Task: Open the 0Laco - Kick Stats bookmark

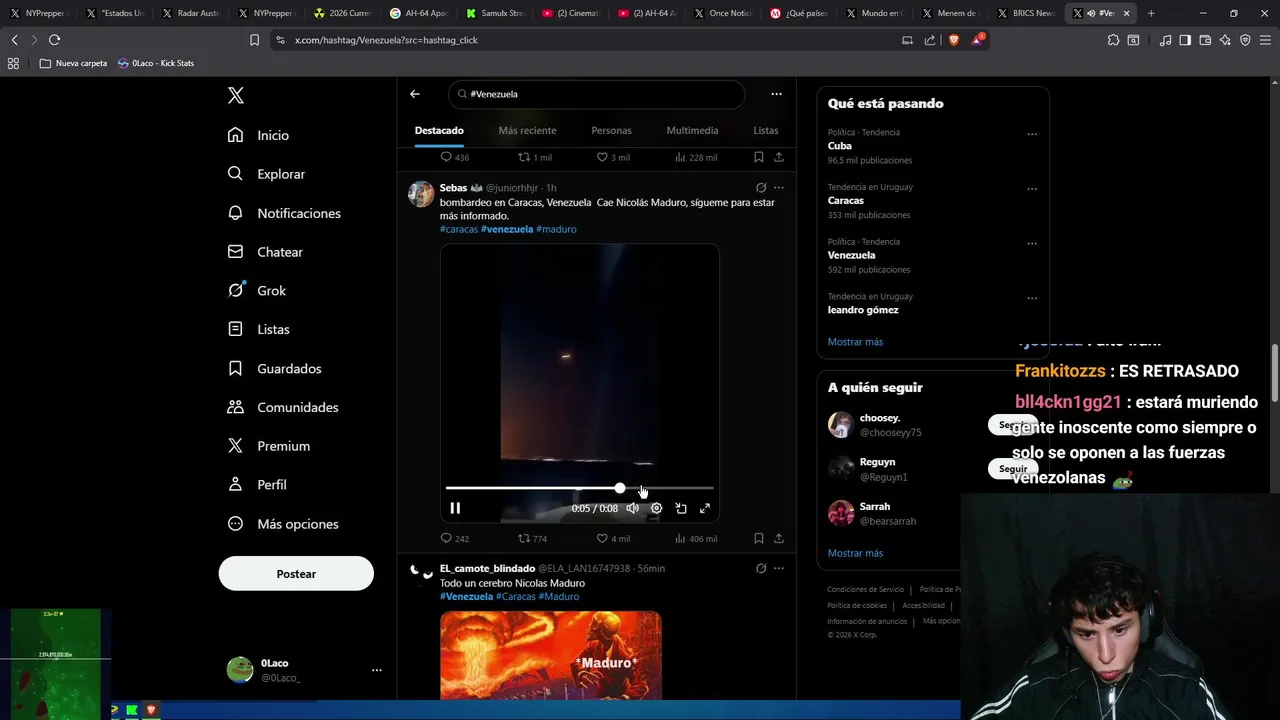Action: tap(155, 63)
